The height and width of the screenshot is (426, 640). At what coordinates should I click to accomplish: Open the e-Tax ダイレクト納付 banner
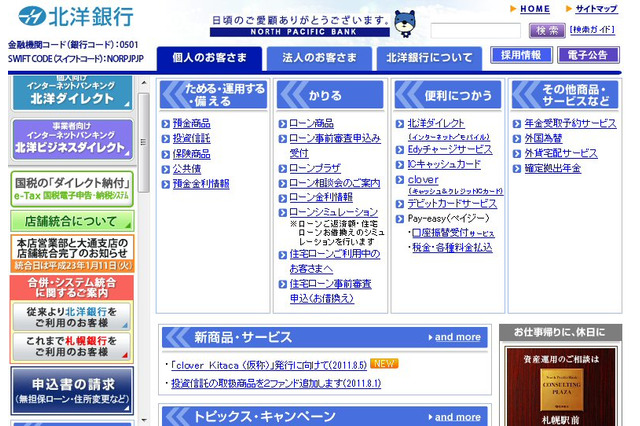tap(72, 189)
